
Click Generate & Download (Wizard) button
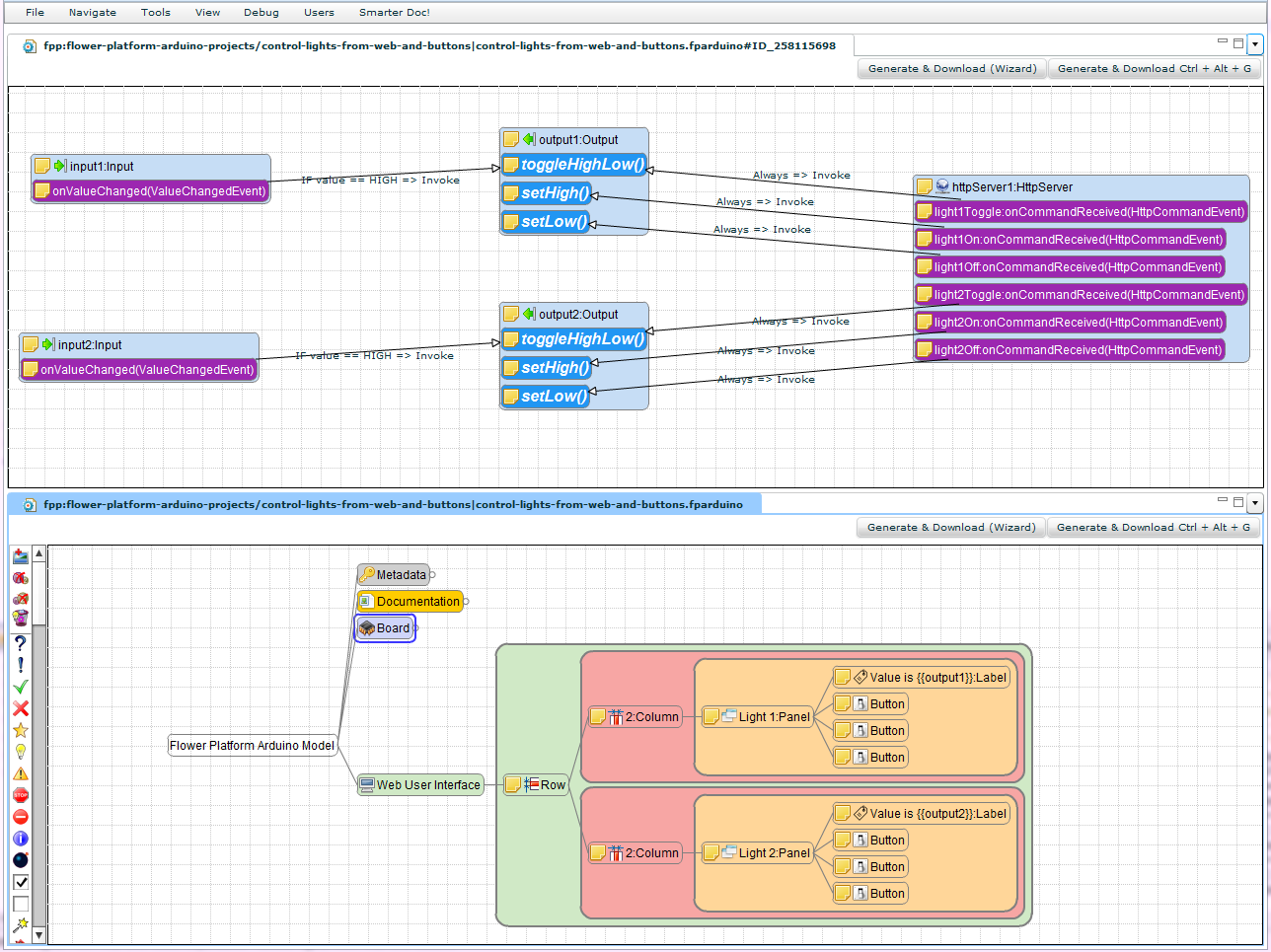pos(950,68)
